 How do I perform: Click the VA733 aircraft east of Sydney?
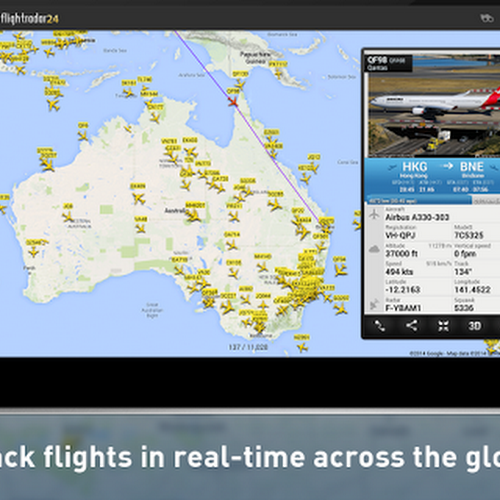(x=328, y=297)
